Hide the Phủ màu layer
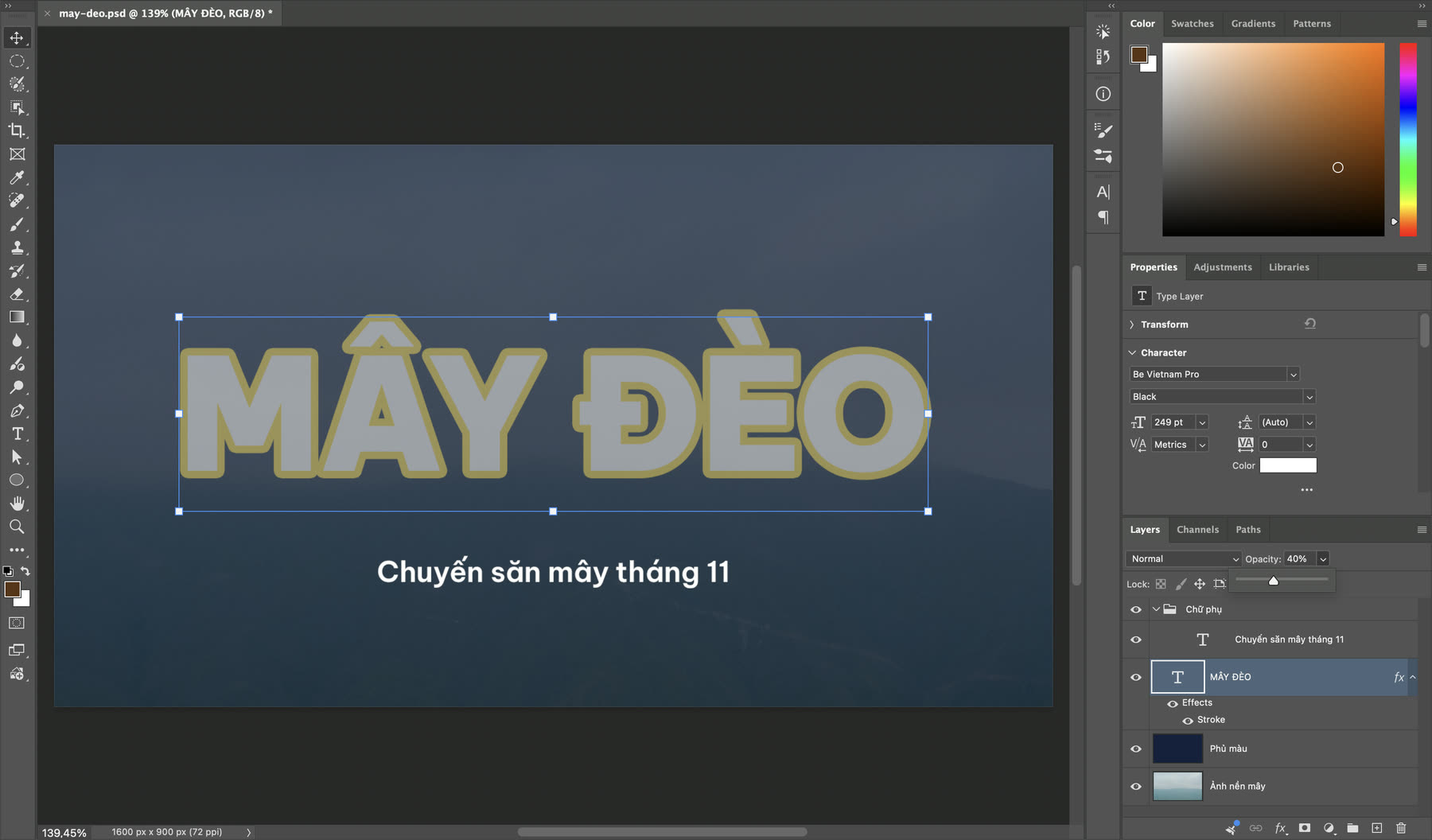The height and width of the screenshot is (840, 1432). tap(1136, 749)
